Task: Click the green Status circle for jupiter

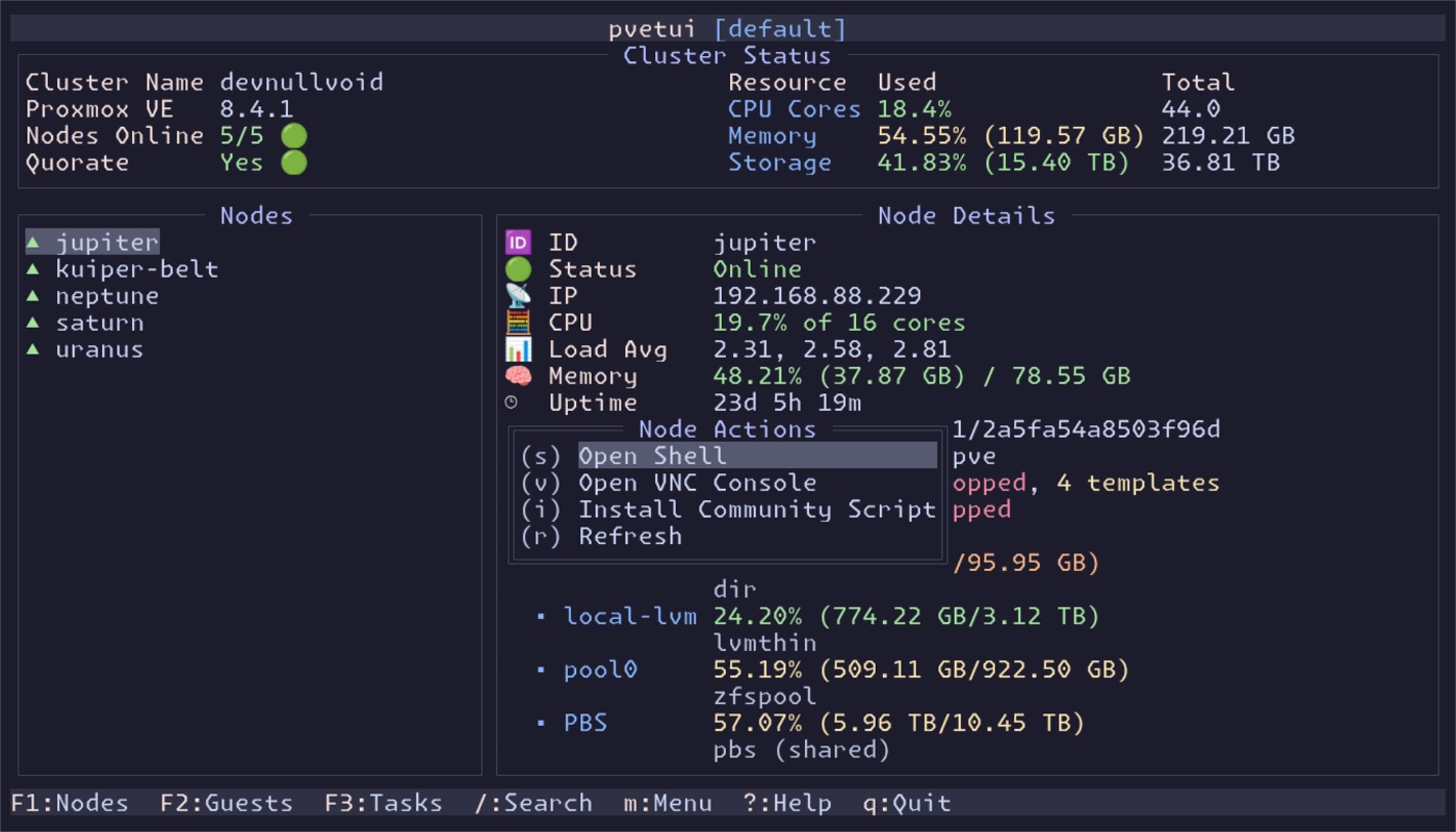Action: click(516, 269)
